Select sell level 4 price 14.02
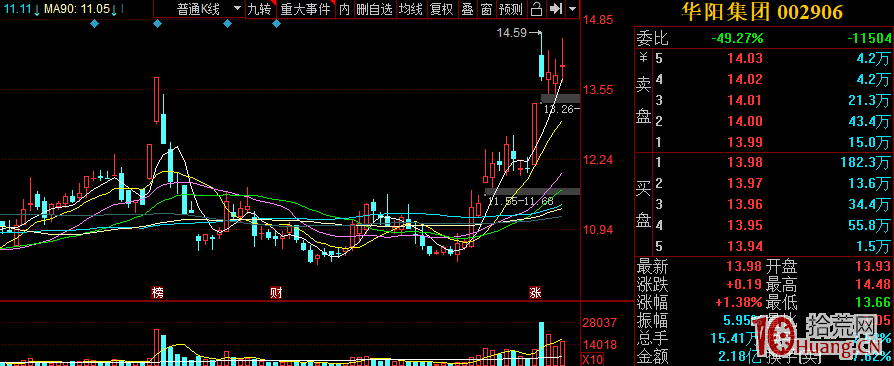 pos(746,79)
